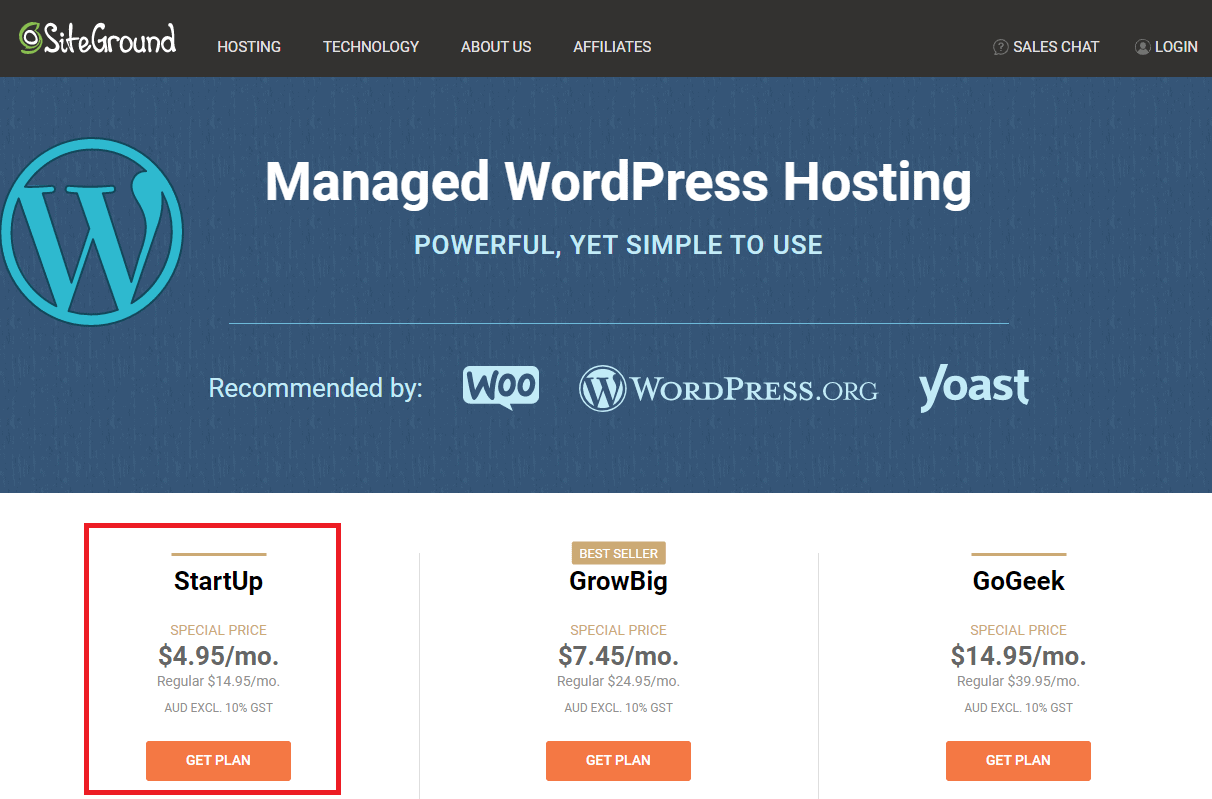Get the StartUp plan

[218, 761]
